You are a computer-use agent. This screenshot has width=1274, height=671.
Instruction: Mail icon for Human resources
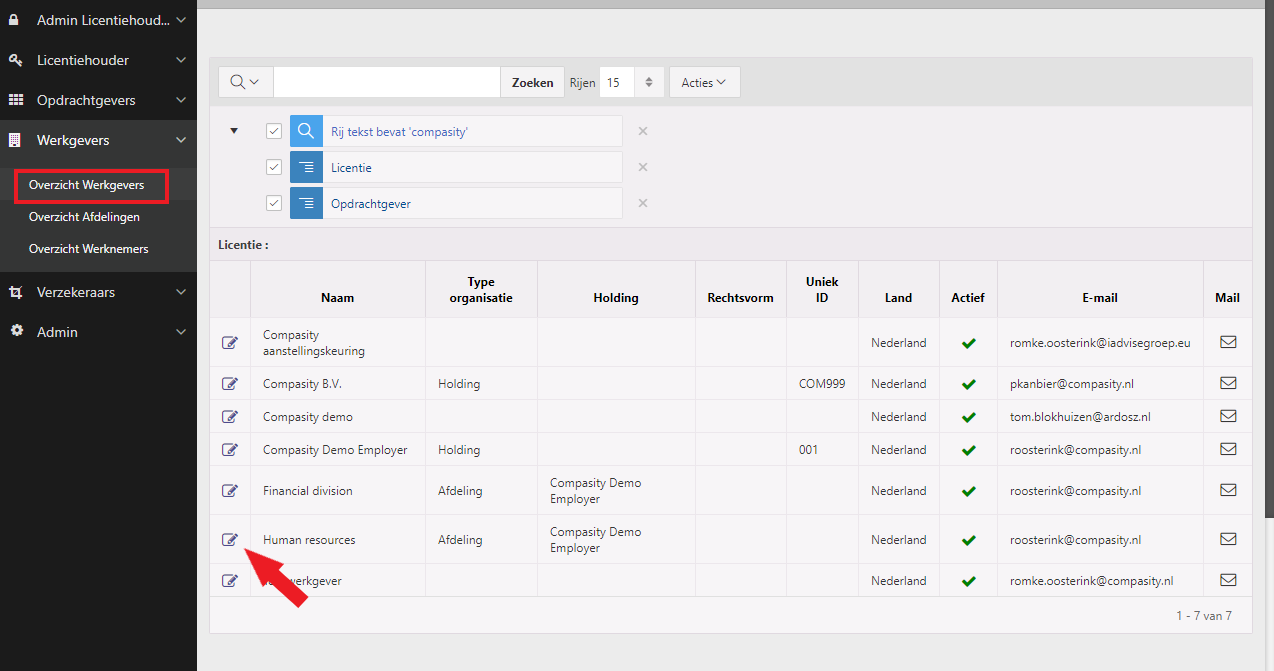pos(1228,539)
